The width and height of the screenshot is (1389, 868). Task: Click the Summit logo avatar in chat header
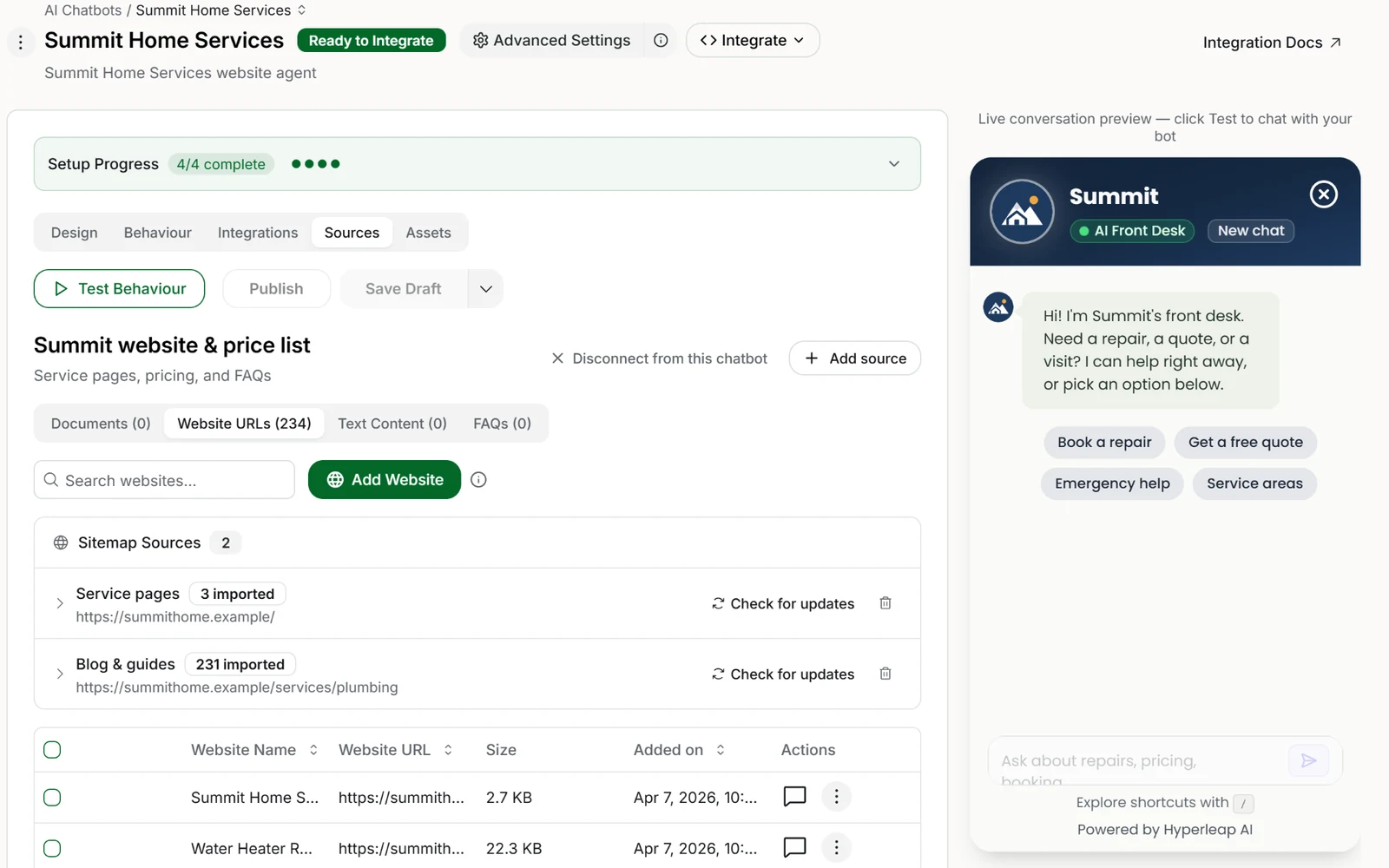[x=1022, y=212]
